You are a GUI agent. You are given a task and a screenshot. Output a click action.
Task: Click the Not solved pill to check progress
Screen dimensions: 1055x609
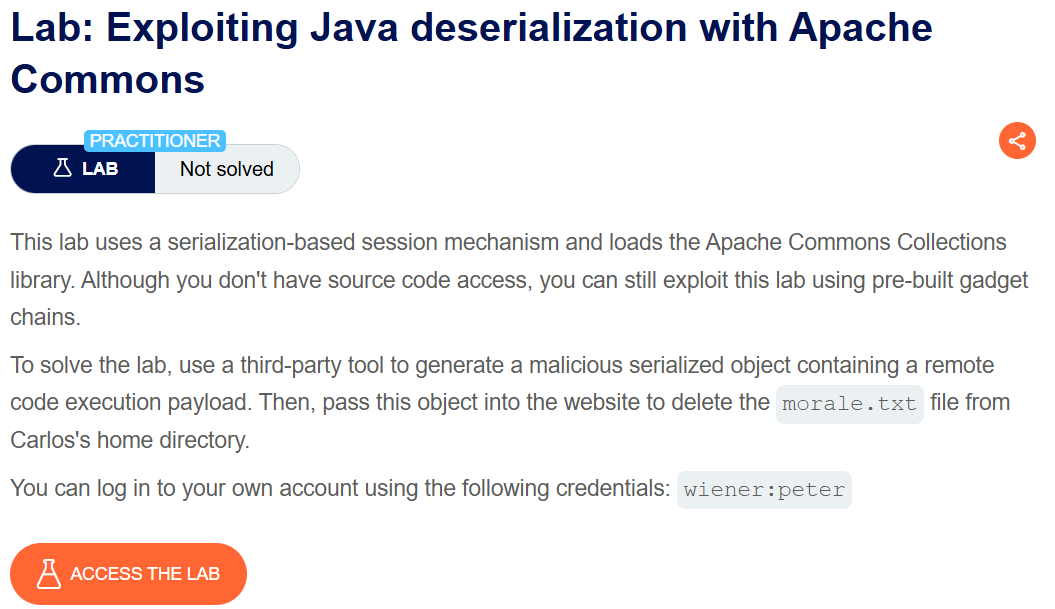[x=227, y=169]
